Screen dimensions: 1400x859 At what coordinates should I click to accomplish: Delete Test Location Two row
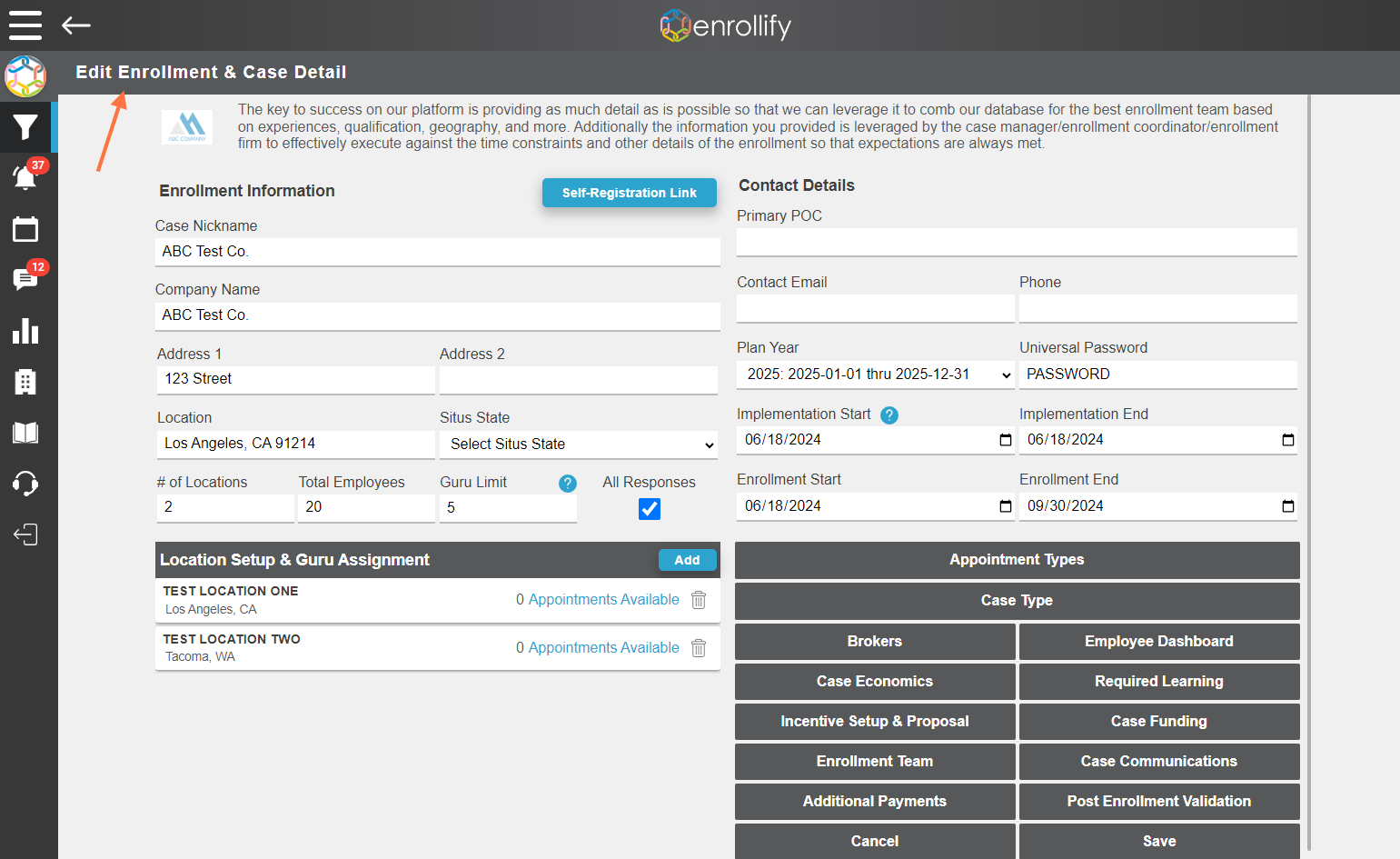699,648
